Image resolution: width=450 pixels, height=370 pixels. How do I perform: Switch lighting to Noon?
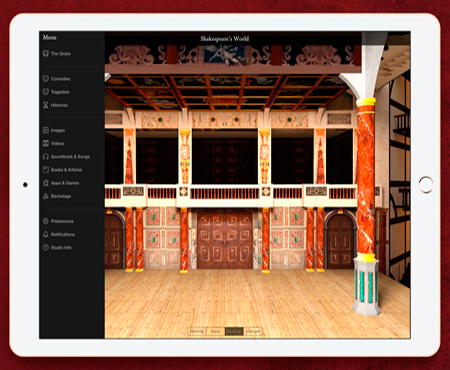point(215,331)
